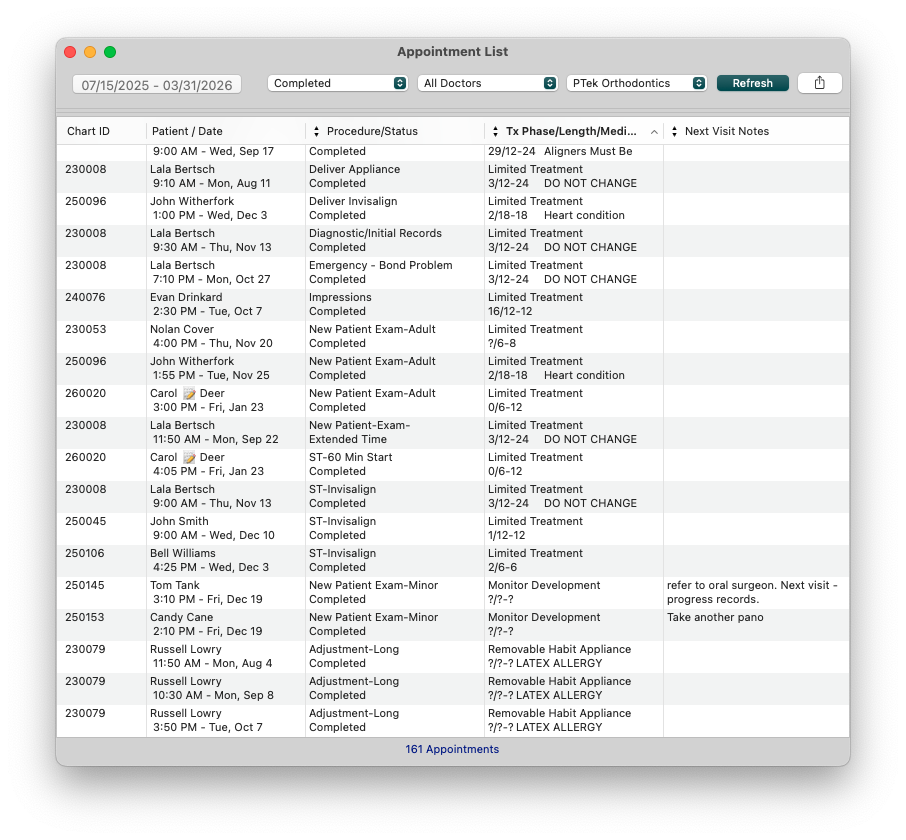Screen dimensions: 906x840
Task: Click Deliver Appliance procedure cell
Action: (355, 169)
